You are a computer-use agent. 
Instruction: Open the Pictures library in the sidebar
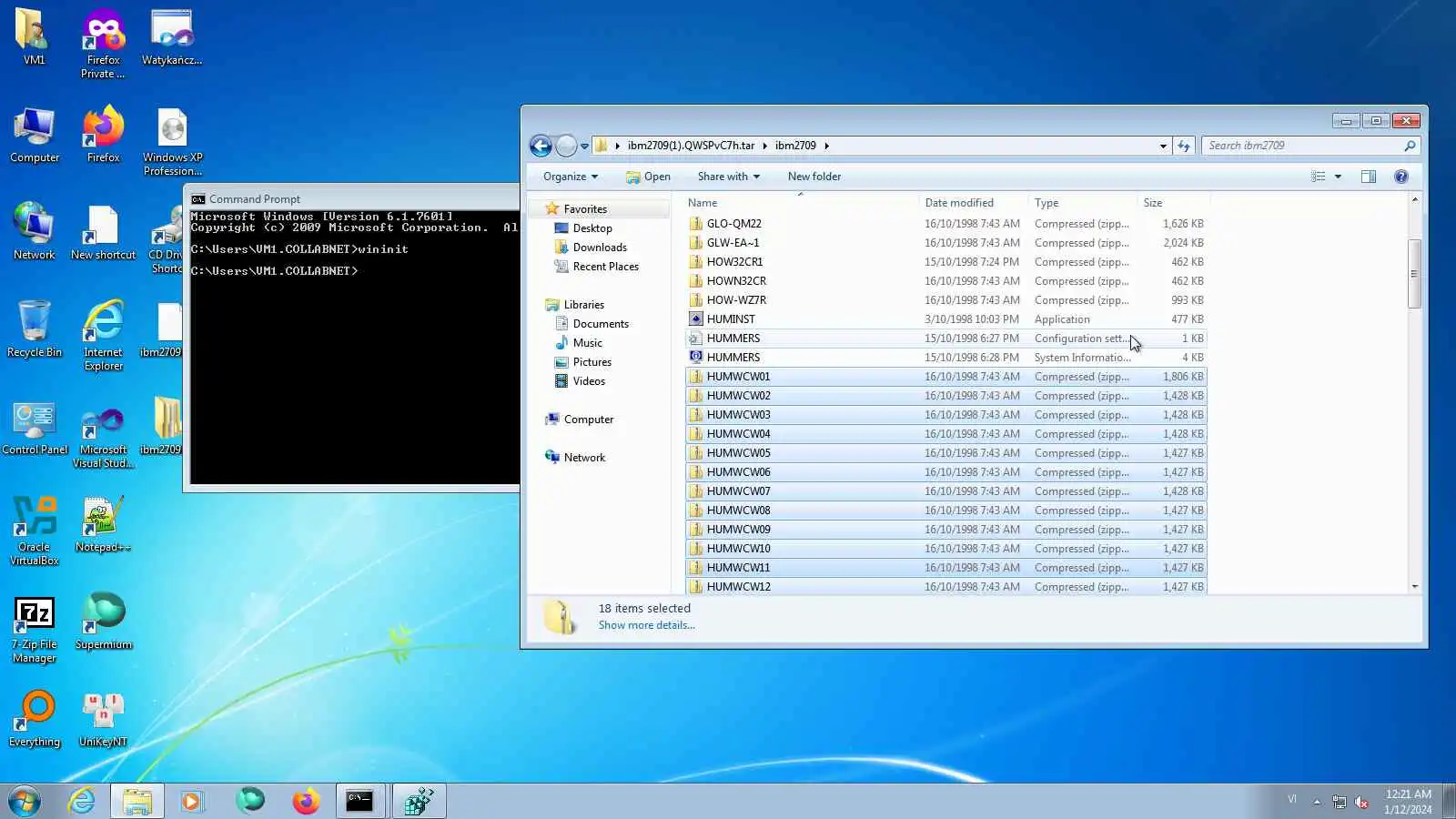coord(592,362)
